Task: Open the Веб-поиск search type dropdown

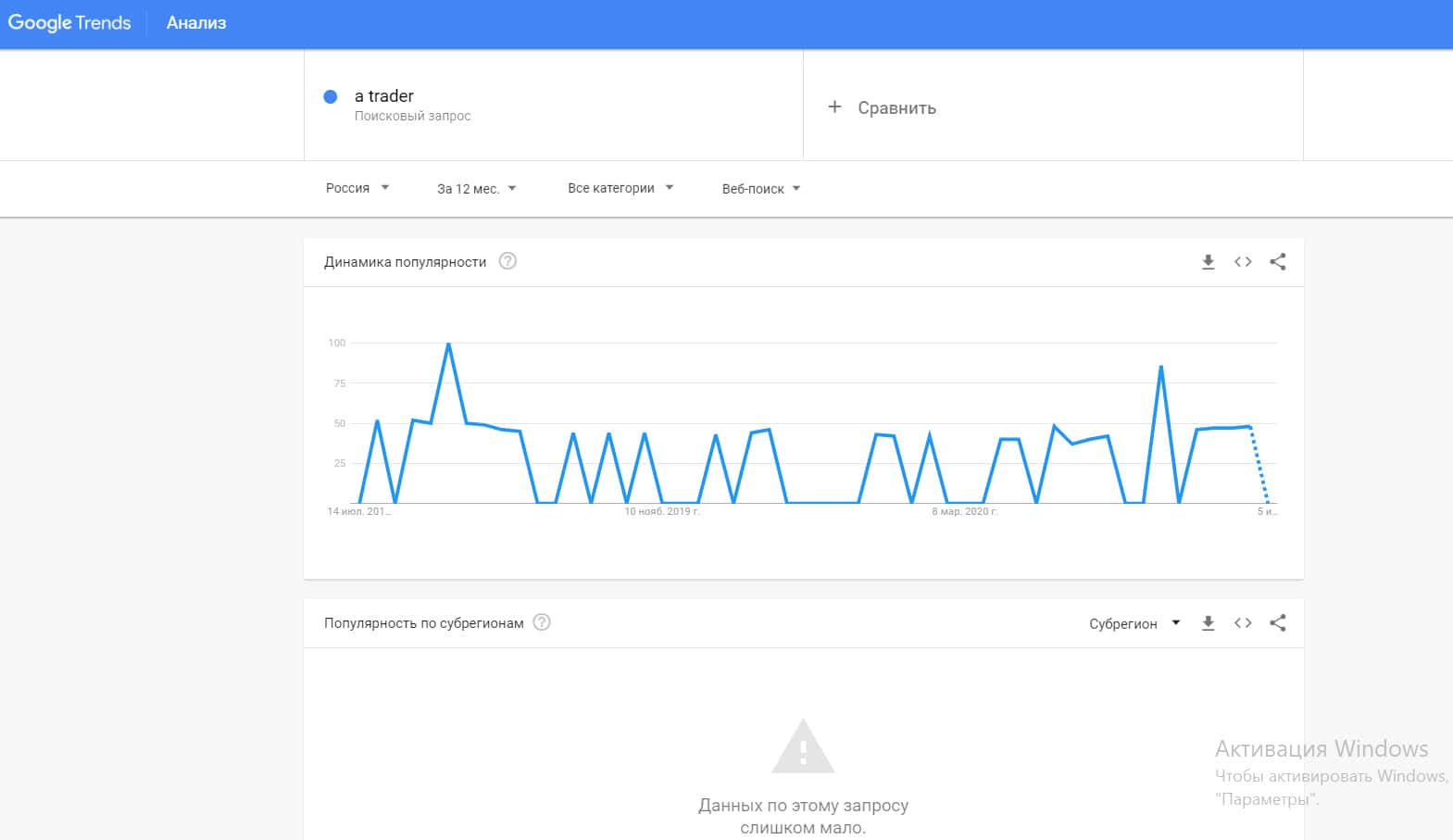Action: [x=761, y=189]
